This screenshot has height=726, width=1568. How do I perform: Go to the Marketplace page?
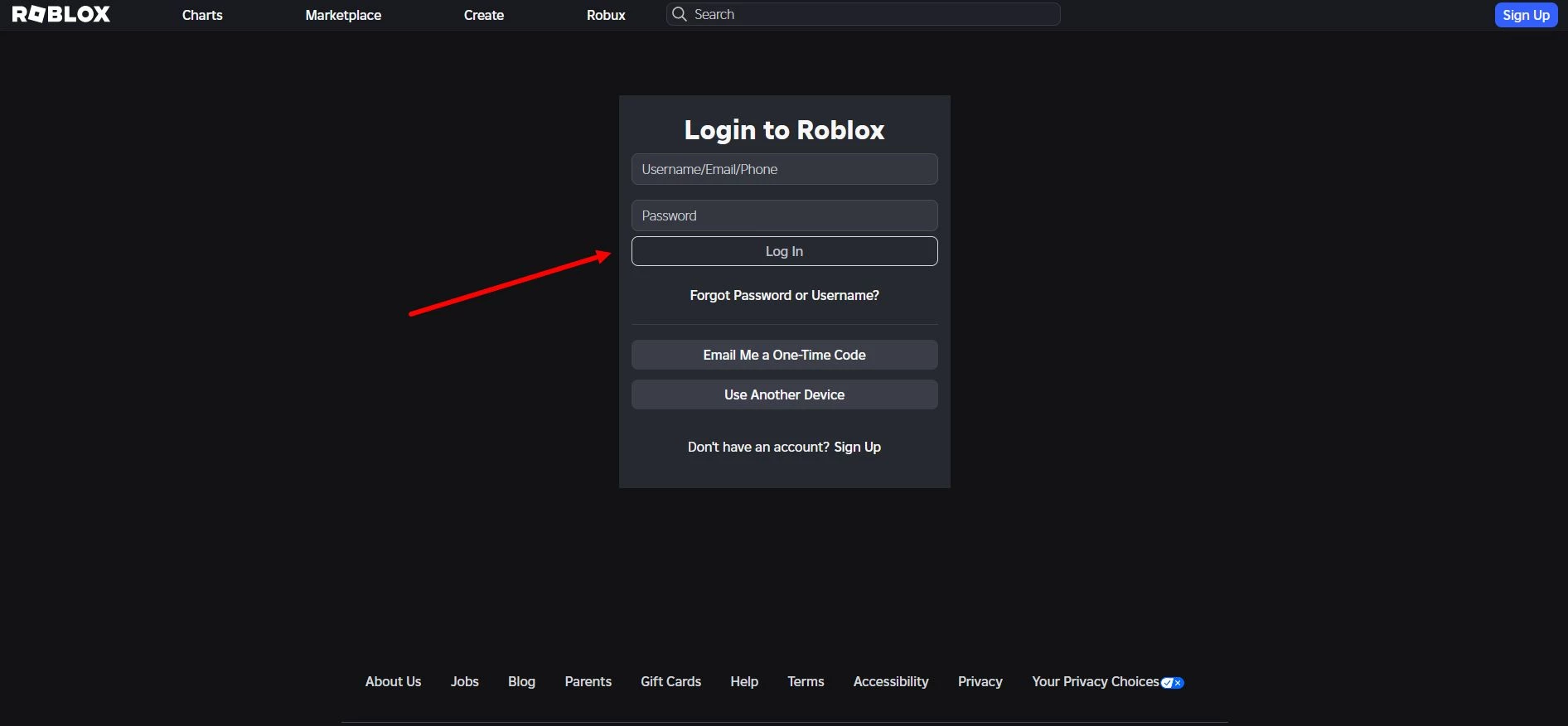[343, 15]
